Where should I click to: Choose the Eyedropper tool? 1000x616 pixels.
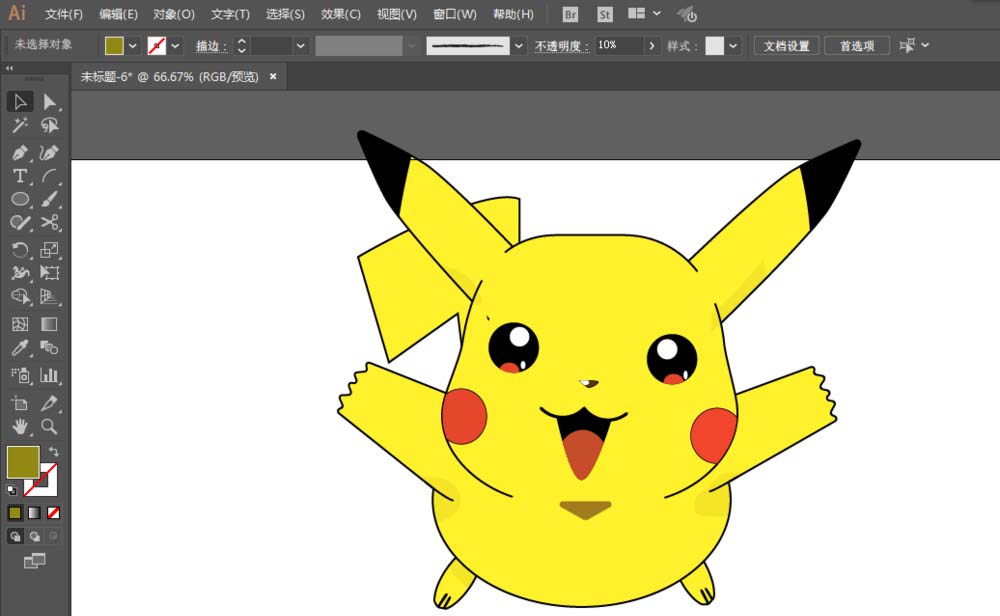pyautogui.click(x=19, y=348)
